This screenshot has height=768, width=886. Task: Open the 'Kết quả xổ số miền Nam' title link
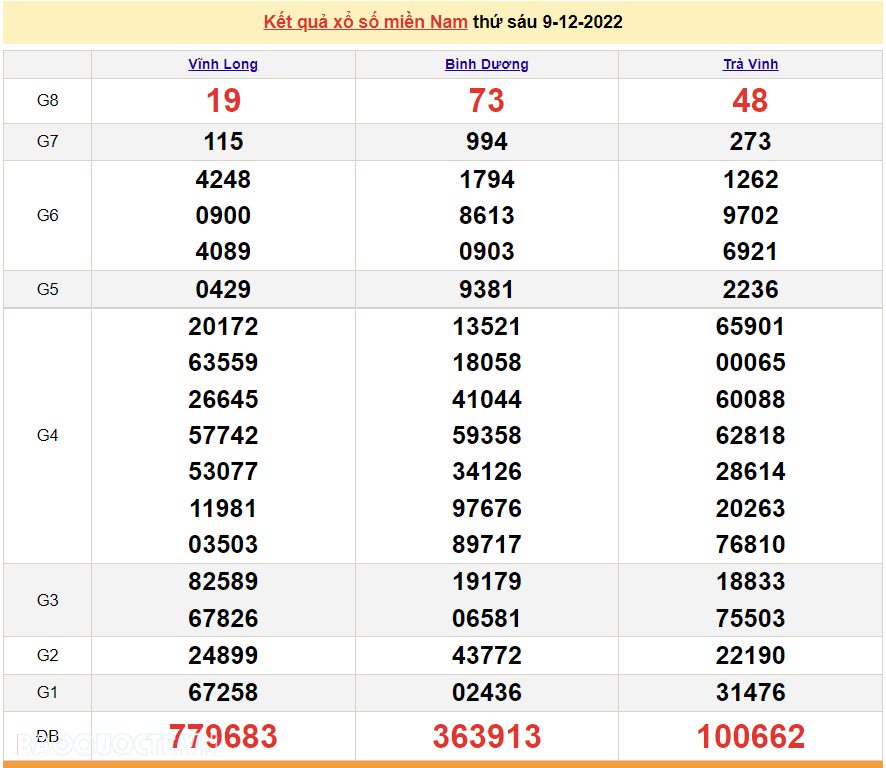coord(365,22)
